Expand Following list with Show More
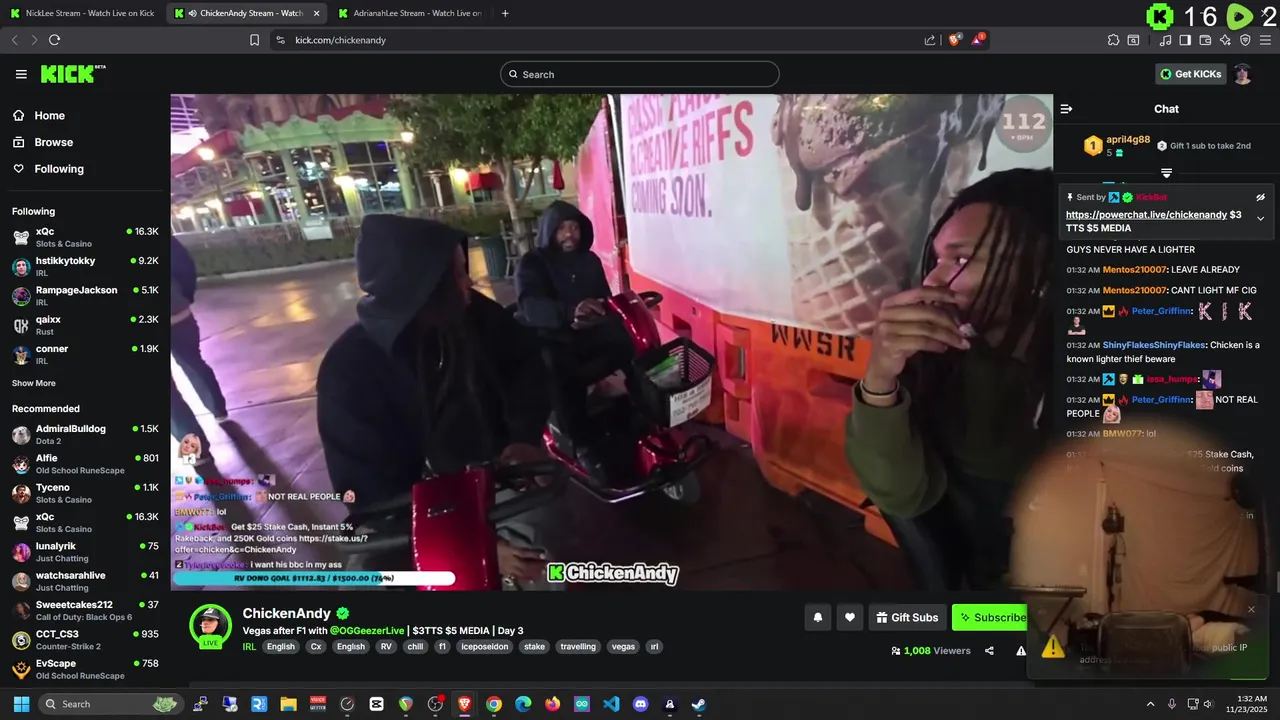This screenshot has height=720, width=1280. tap(33, 383)
